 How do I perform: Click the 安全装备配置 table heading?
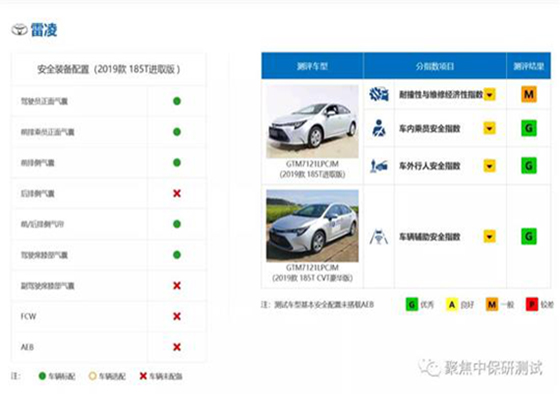[x=109, y=69]
